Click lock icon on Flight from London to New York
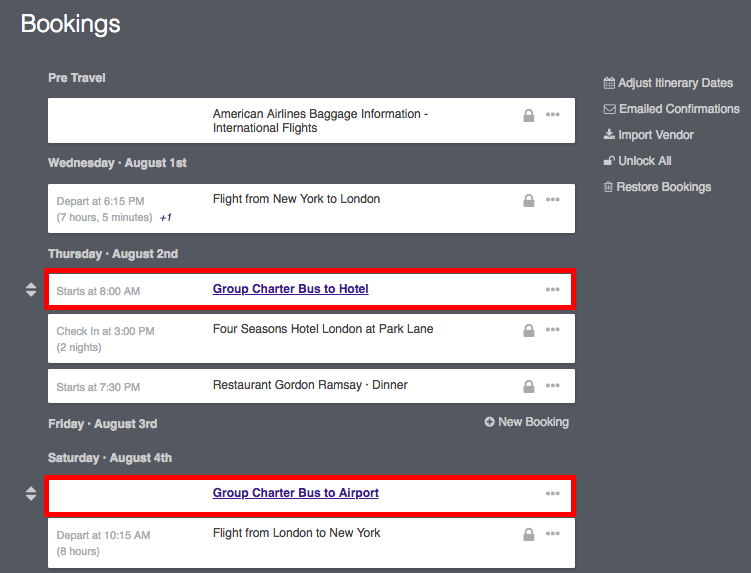751x573 pixels. [528, 534]
